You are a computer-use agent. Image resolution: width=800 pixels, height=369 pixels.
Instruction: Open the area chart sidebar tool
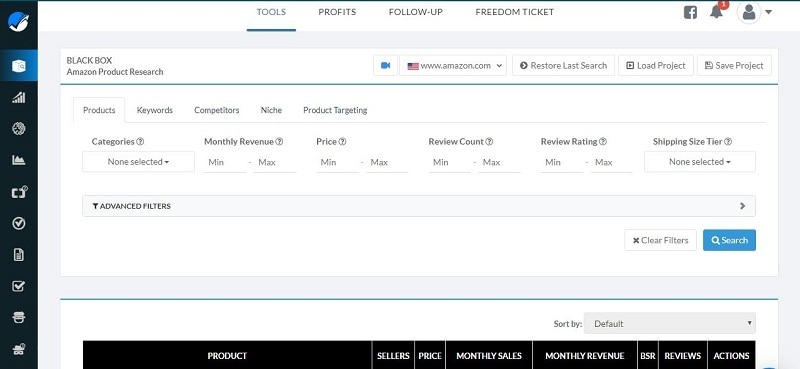click(x=19, y=160)
